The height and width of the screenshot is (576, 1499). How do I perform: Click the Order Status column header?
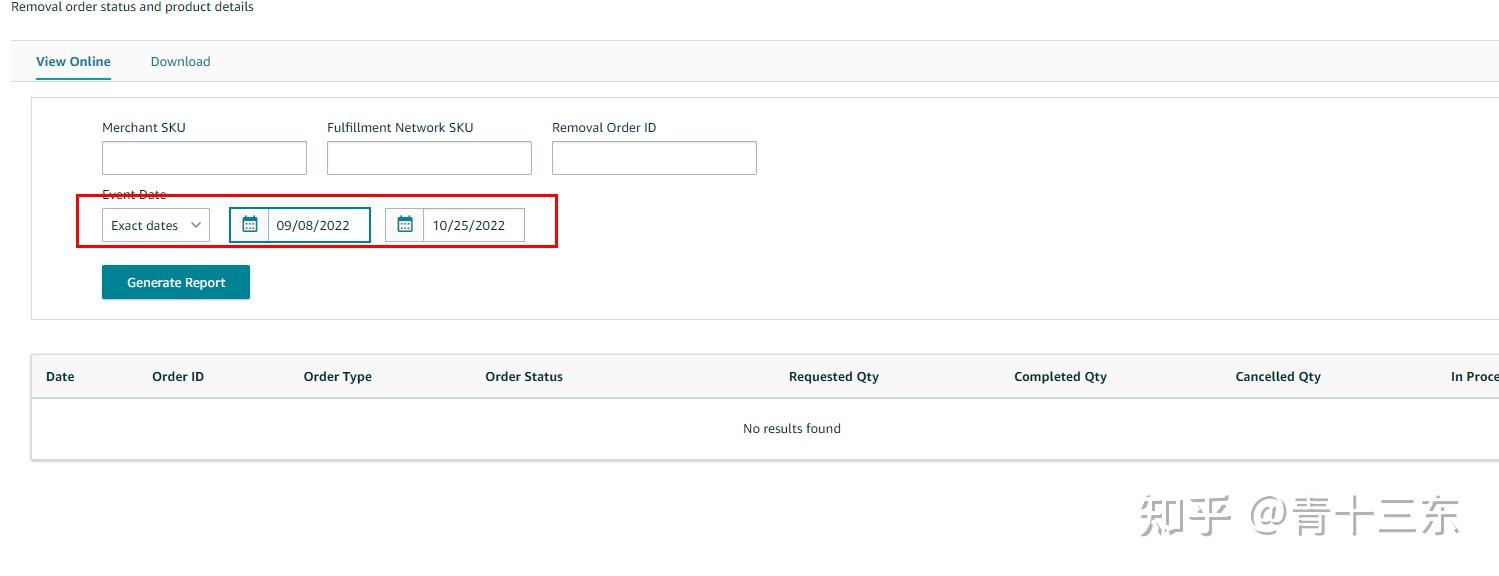click(x=524, y=377)
